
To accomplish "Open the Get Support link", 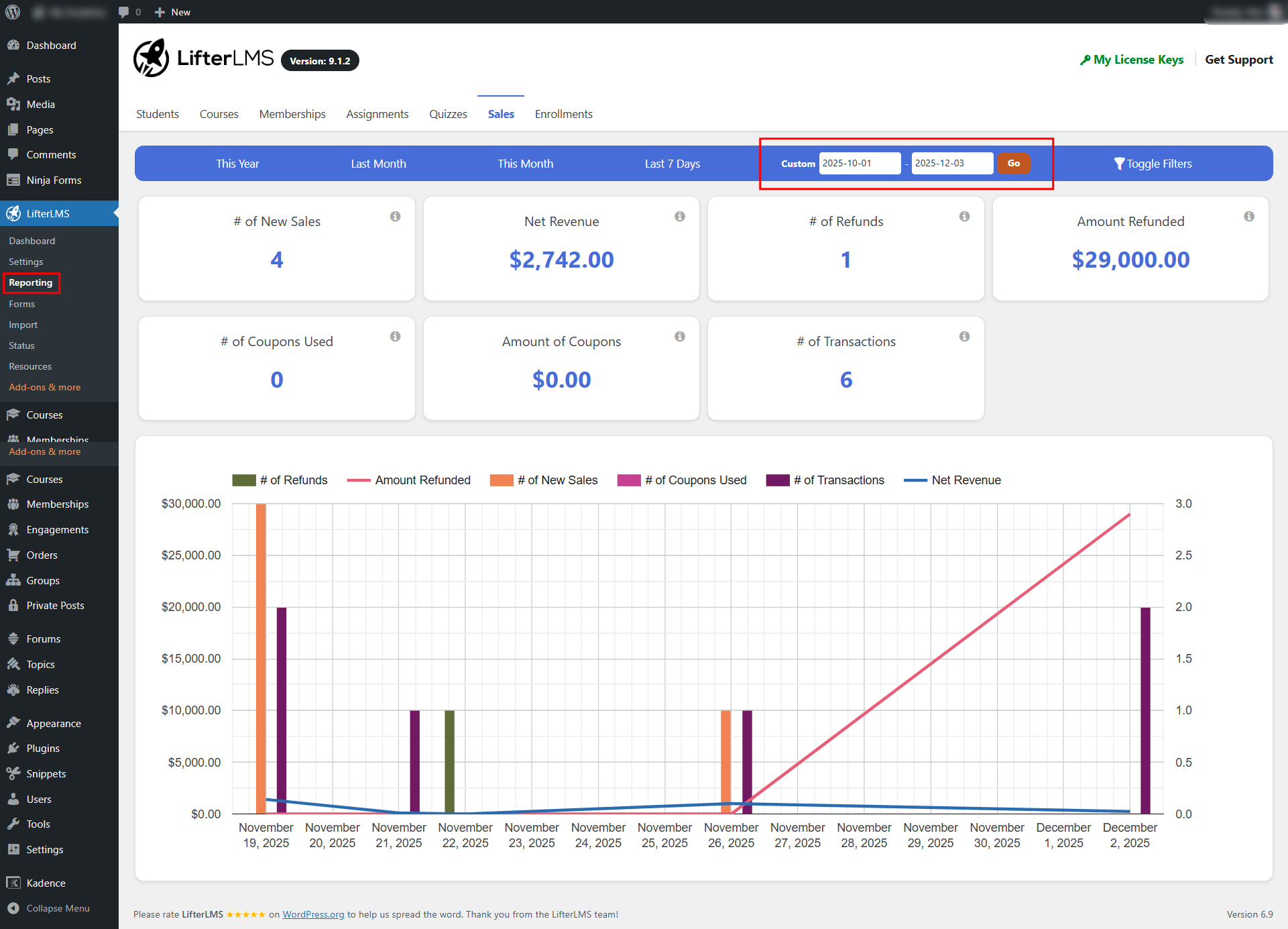I will tap(1239, 60).
